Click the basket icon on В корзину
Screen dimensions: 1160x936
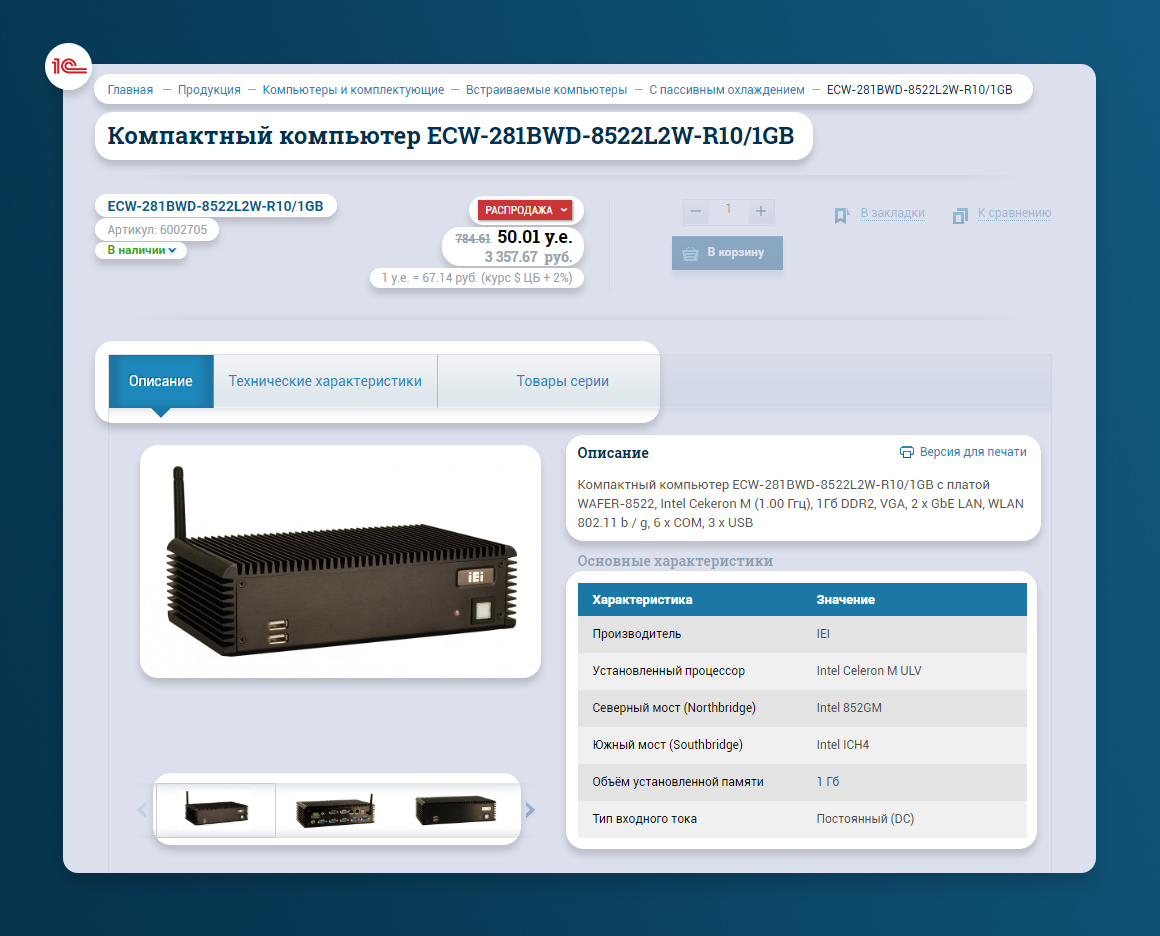[690, 254]
